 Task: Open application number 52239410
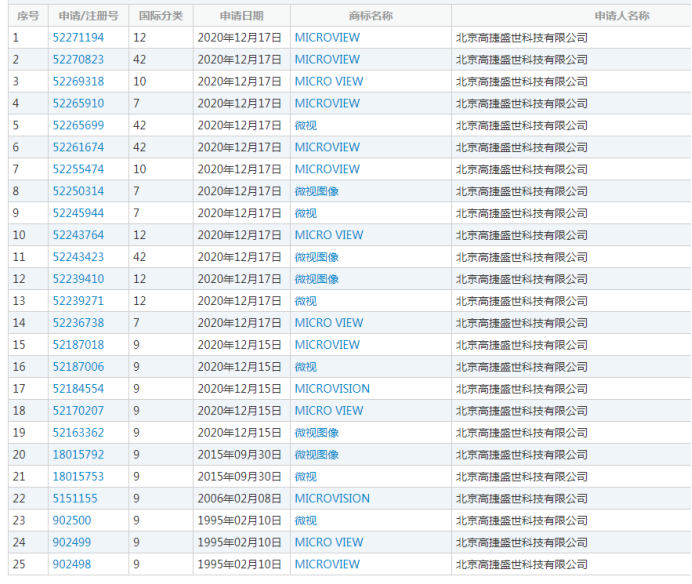[x=78, y=279]
